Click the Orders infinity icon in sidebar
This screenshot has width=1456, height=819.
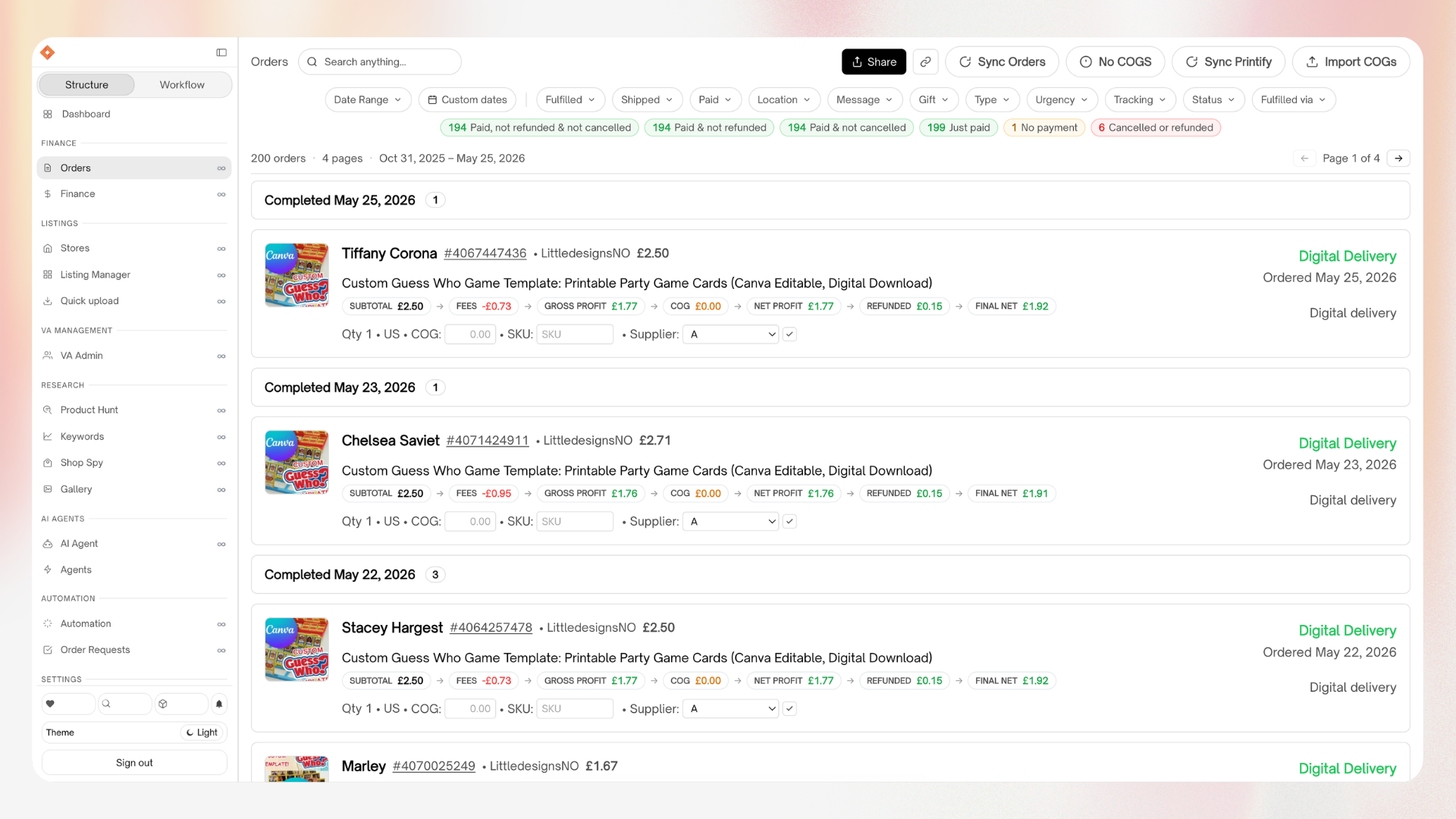[x=221, y=168]
